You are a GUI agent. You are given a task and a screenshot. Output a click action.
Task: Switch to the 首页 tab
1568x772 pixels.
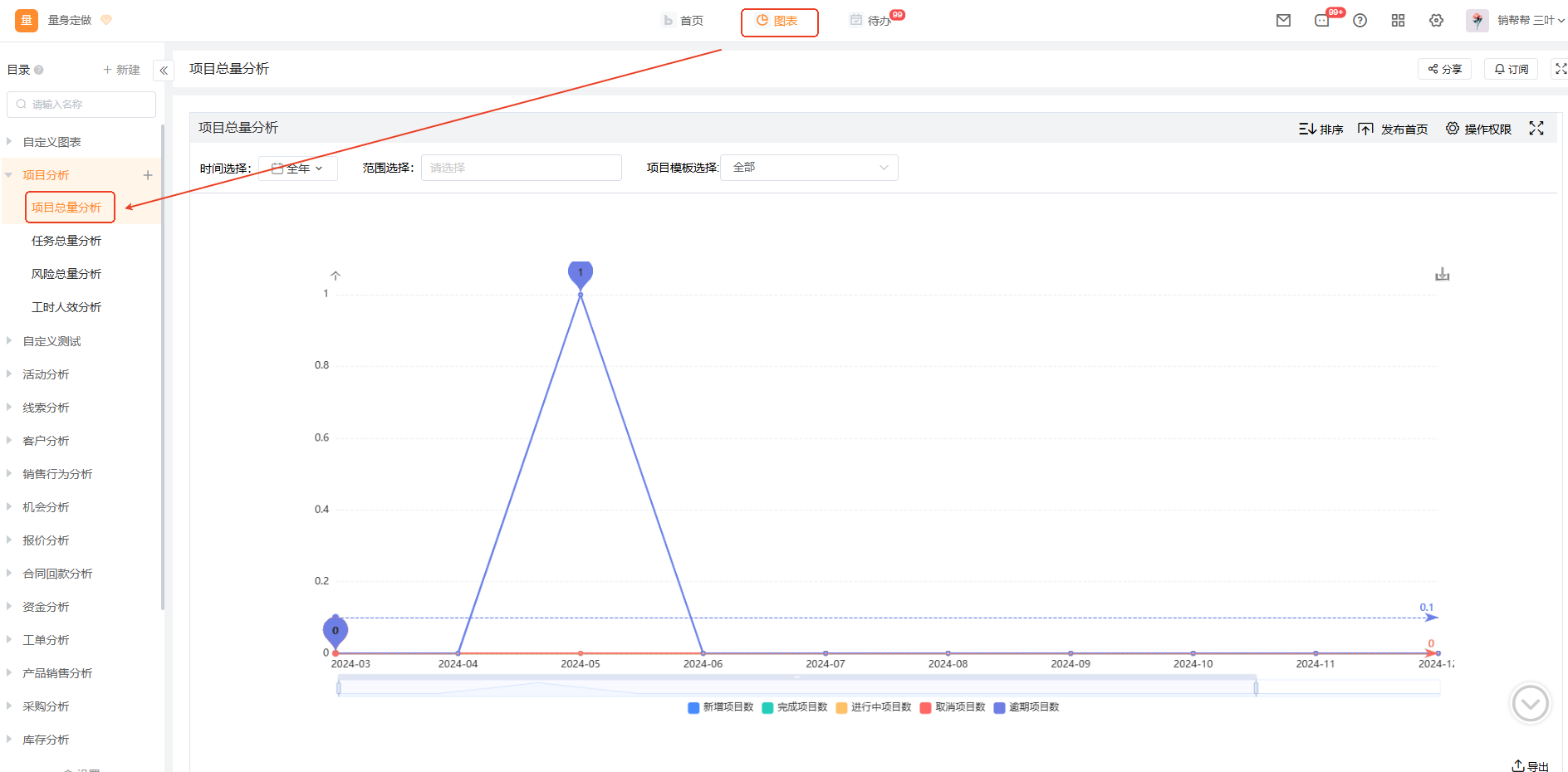684,21
